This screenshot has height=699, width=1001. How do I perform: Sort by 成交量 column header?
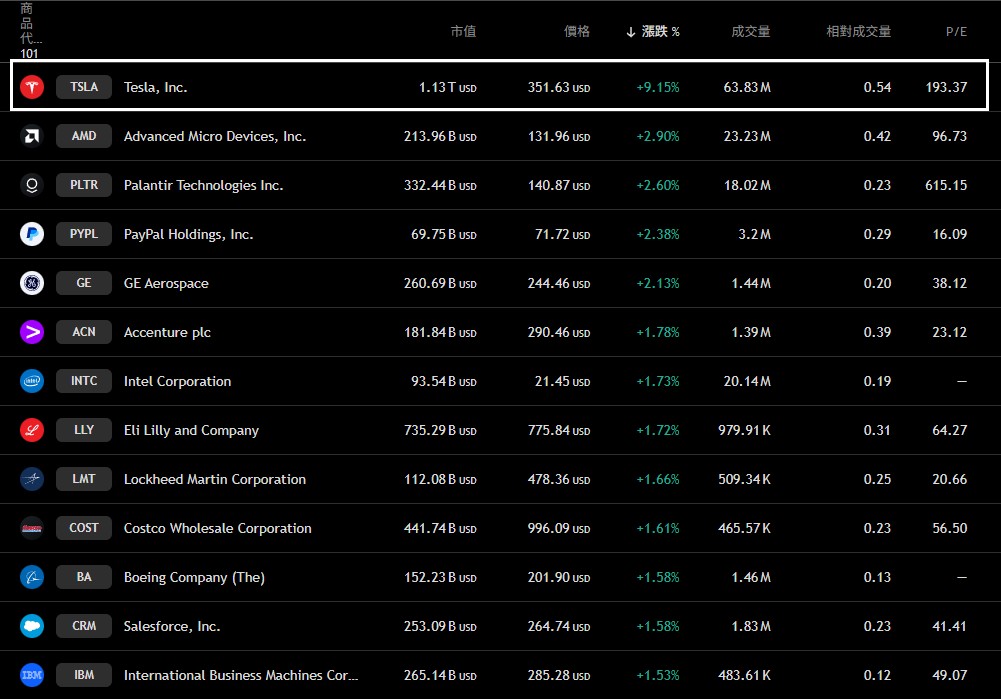(751, 32)
